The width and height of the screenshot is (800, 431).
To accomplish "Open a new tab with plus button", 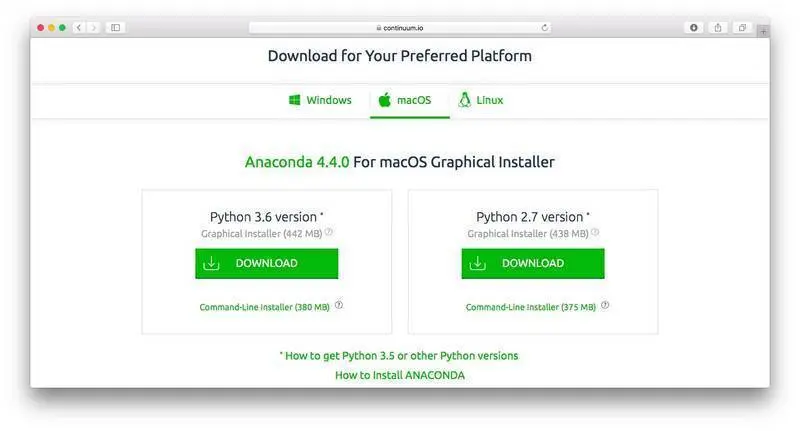I will [764, 31].
